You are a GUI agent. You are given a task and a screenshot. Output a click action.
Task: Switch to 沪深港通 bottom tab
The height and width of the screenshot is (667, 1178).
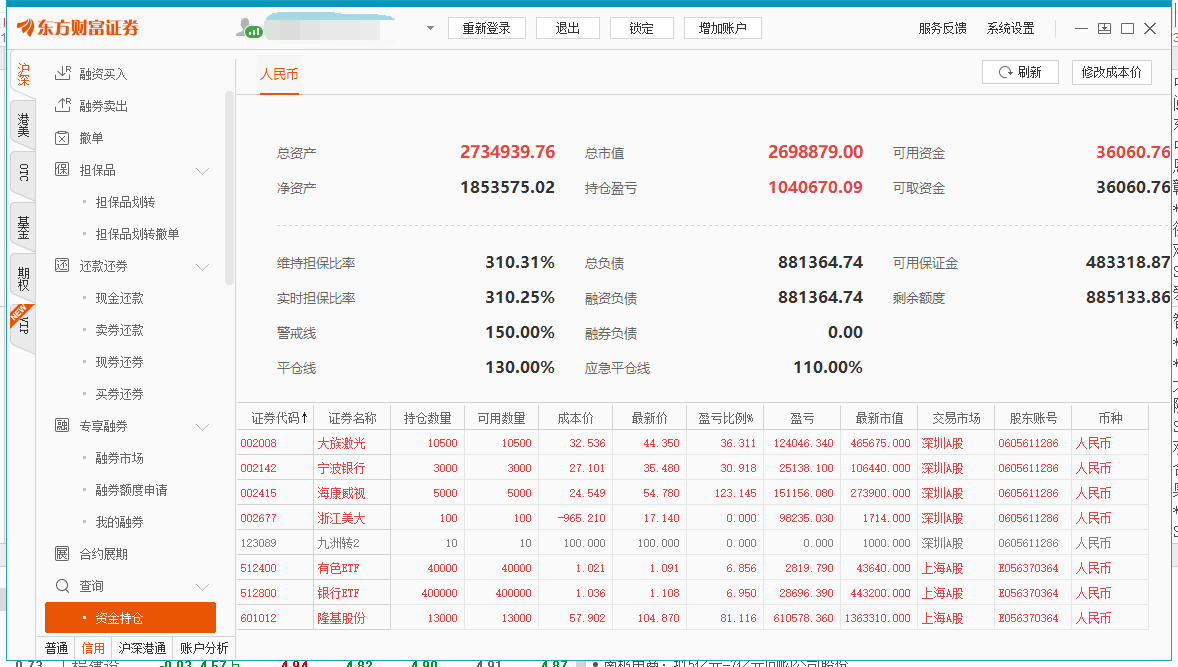click(142, 647)
